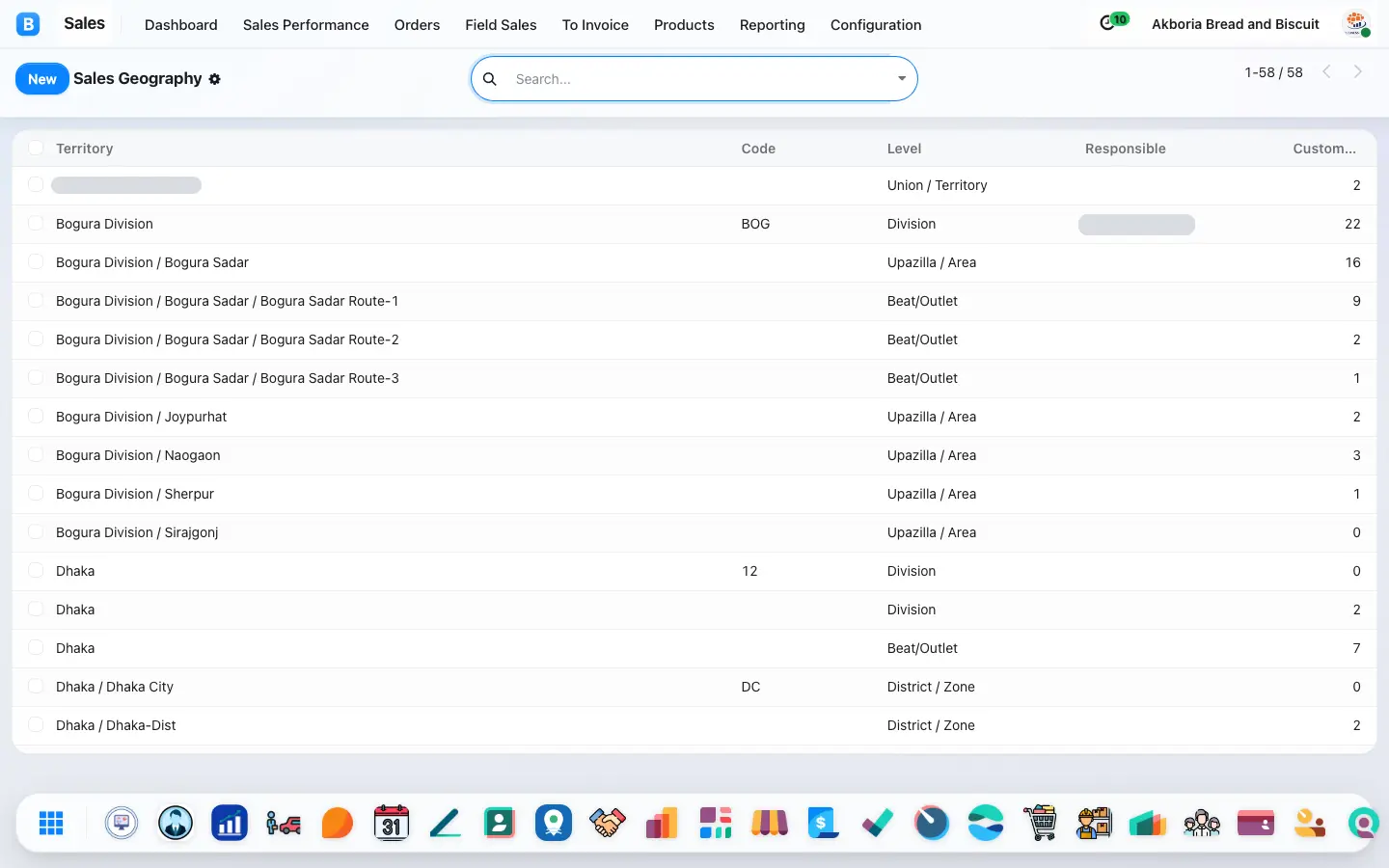
Task: Go to previous page with left chevron
Action: 1327,71
